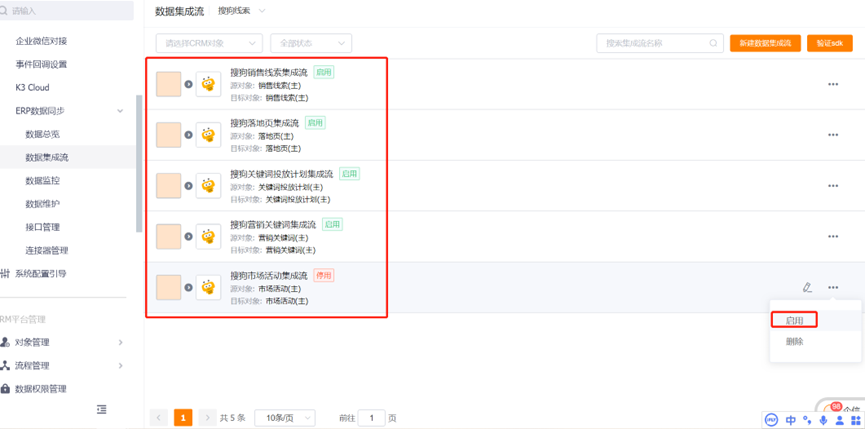
Task: Click the 搜狗市场活动集成流 title
Action: 269,275
